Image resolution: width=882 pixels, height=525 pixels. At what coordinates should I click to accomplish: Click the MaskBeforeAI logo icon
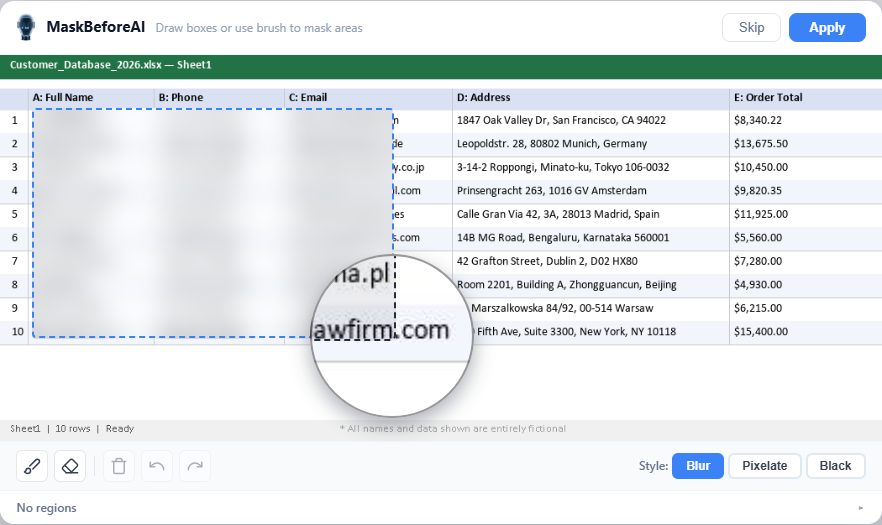click(28, 28)
